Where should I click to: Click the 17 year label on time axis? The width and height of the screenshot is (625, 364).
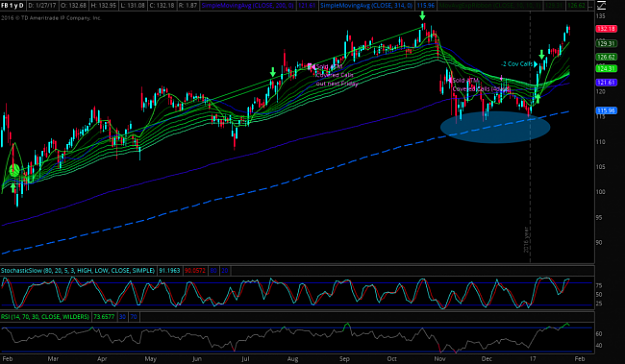point(532,359)
